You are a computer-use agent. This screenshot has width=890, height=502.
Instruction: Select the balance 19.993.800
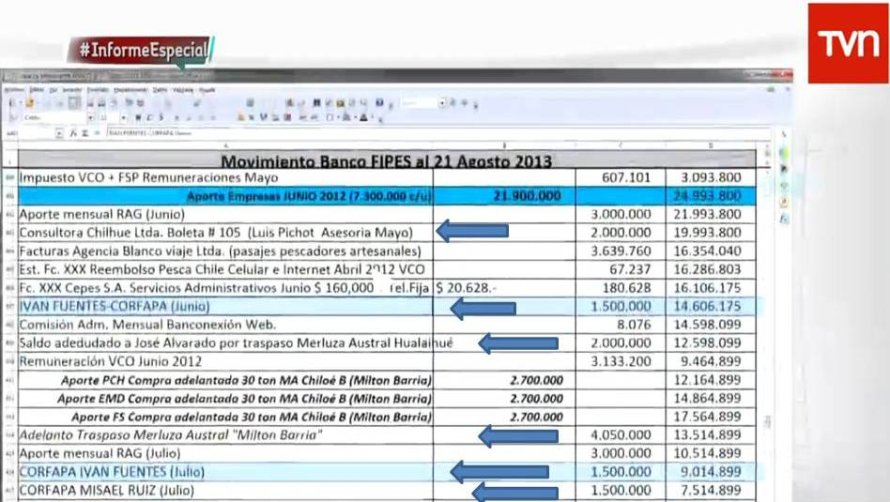click(x=711, y=233)
